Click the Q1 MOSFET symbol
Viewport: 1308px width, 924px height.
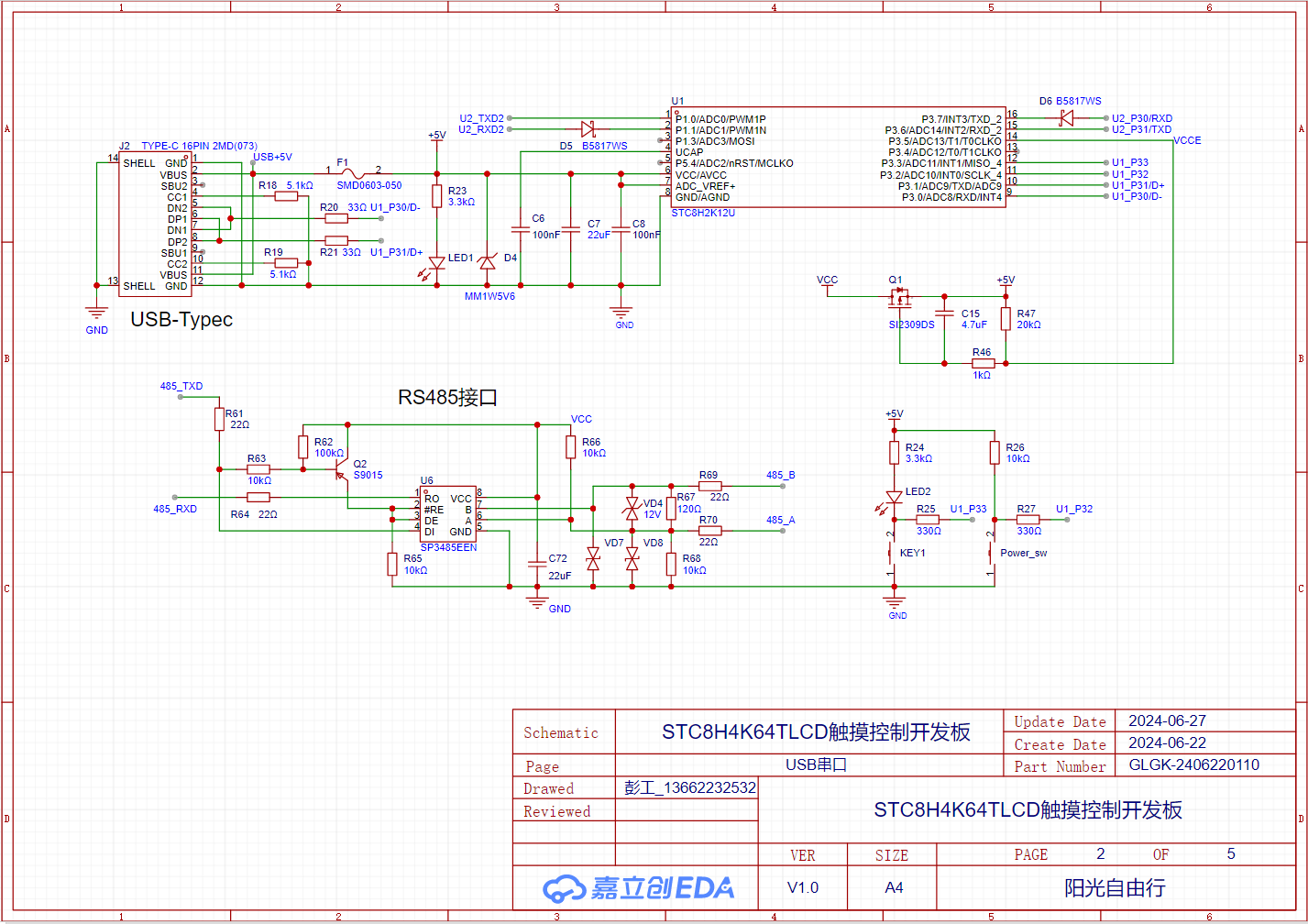click(900, 298)
